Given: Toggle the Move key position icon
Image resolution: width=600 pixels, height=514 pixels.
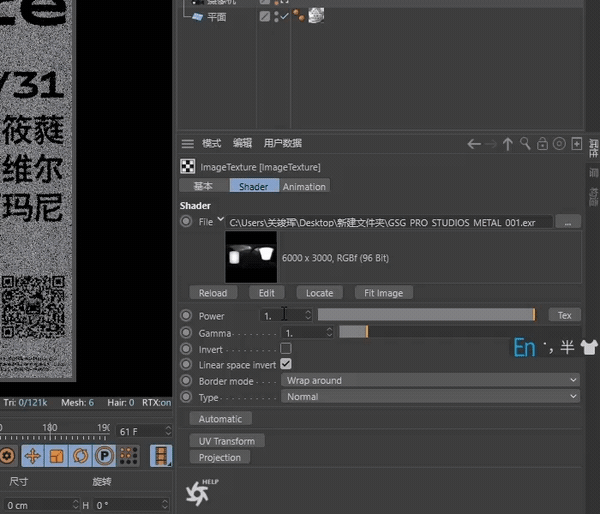Looking at the screenshot, I should [x=33, y=456].
